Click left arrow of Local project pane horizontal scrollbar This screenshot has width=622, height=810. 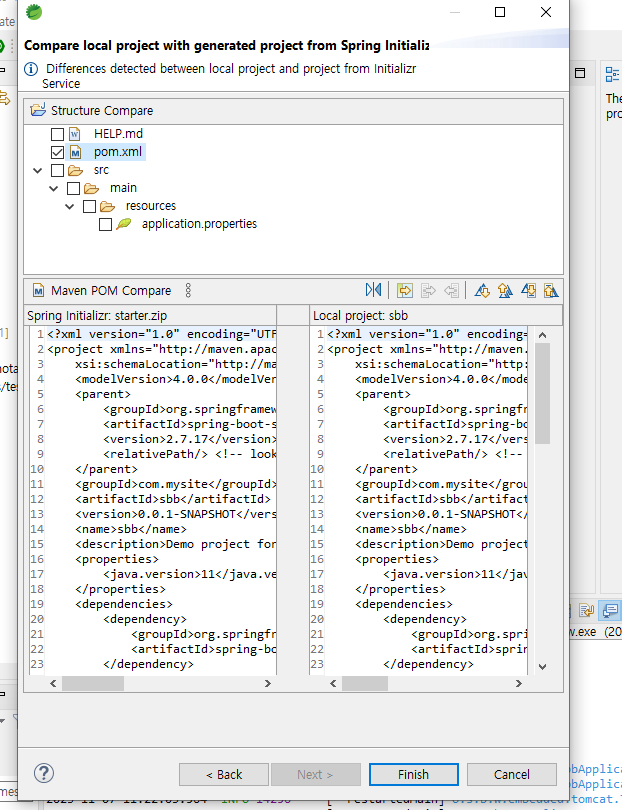click(x=333, y=683)
